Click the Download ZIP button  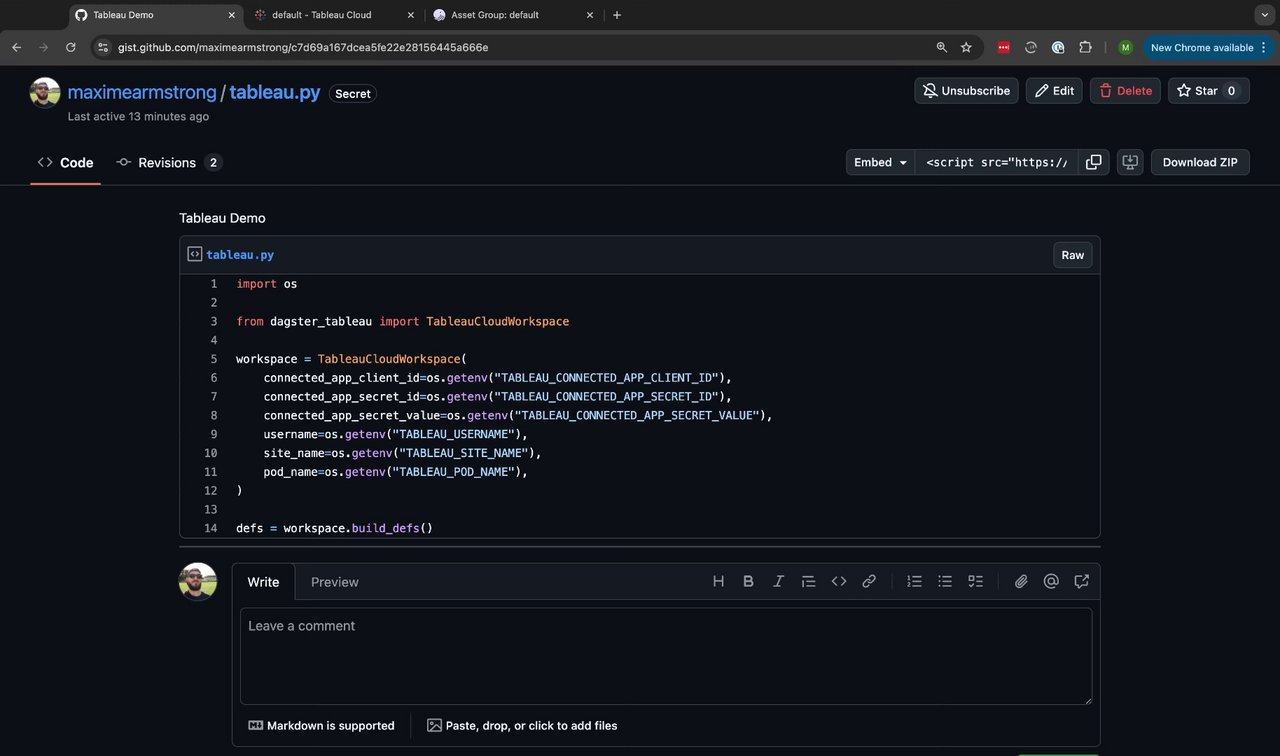point(1200,162)
